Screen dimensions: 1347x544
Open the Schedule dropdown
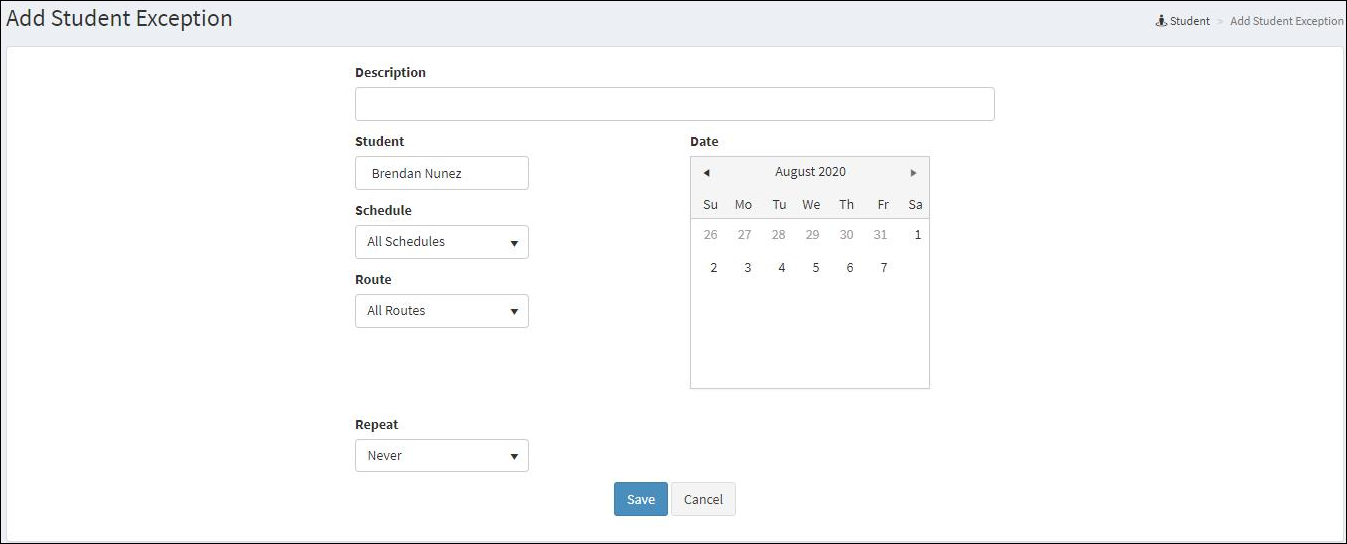(442, 242)
